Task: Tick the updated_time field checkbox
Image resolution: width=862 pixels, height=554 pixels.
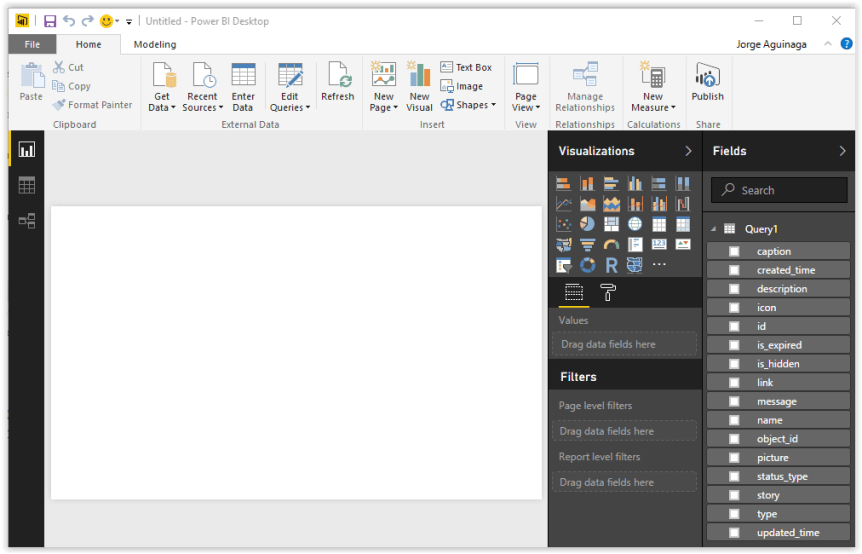Action: [x=734, y=533]
